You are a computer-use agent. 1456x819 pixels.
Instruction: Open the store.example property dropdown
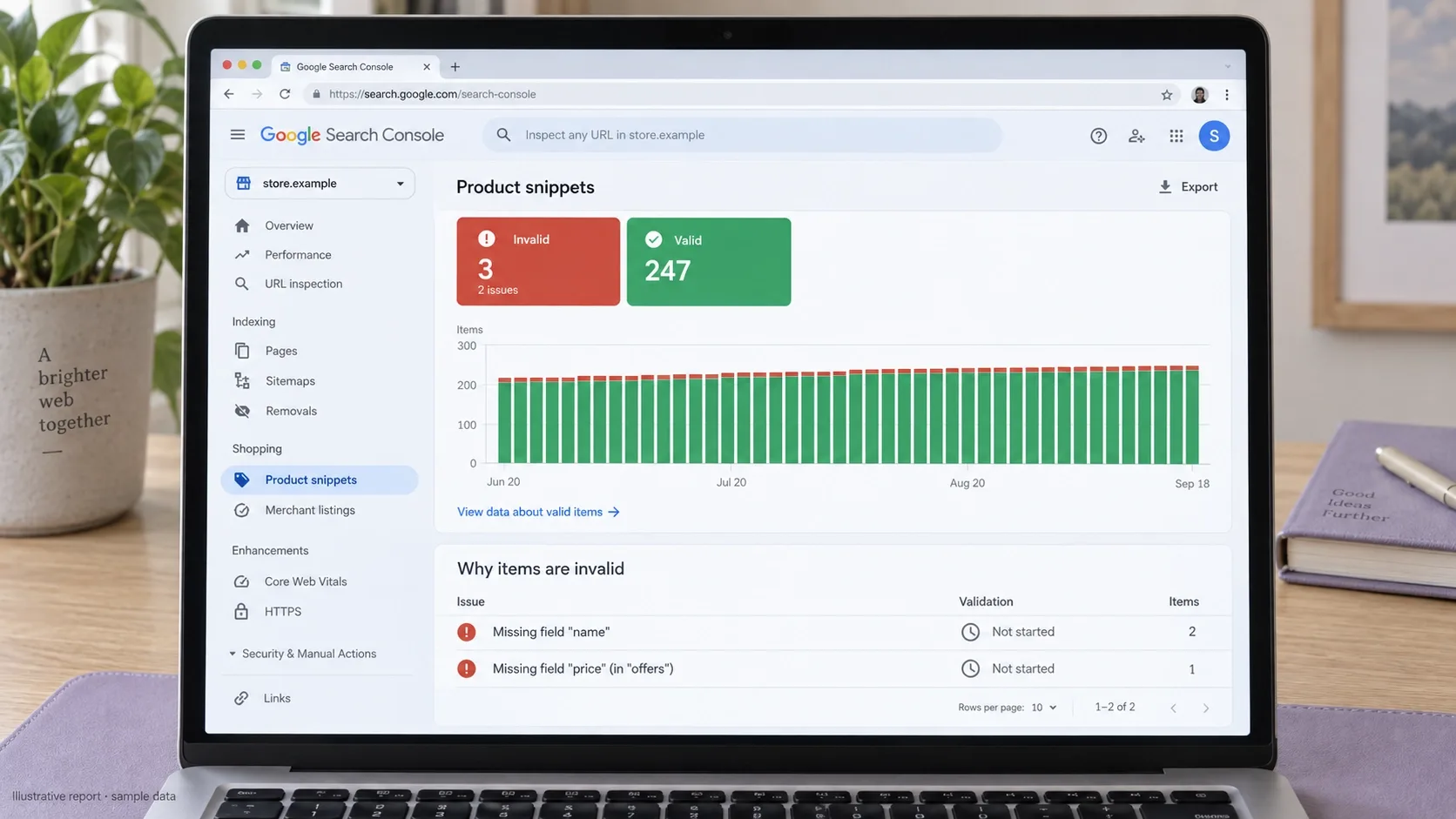click(x=320, y=184)
